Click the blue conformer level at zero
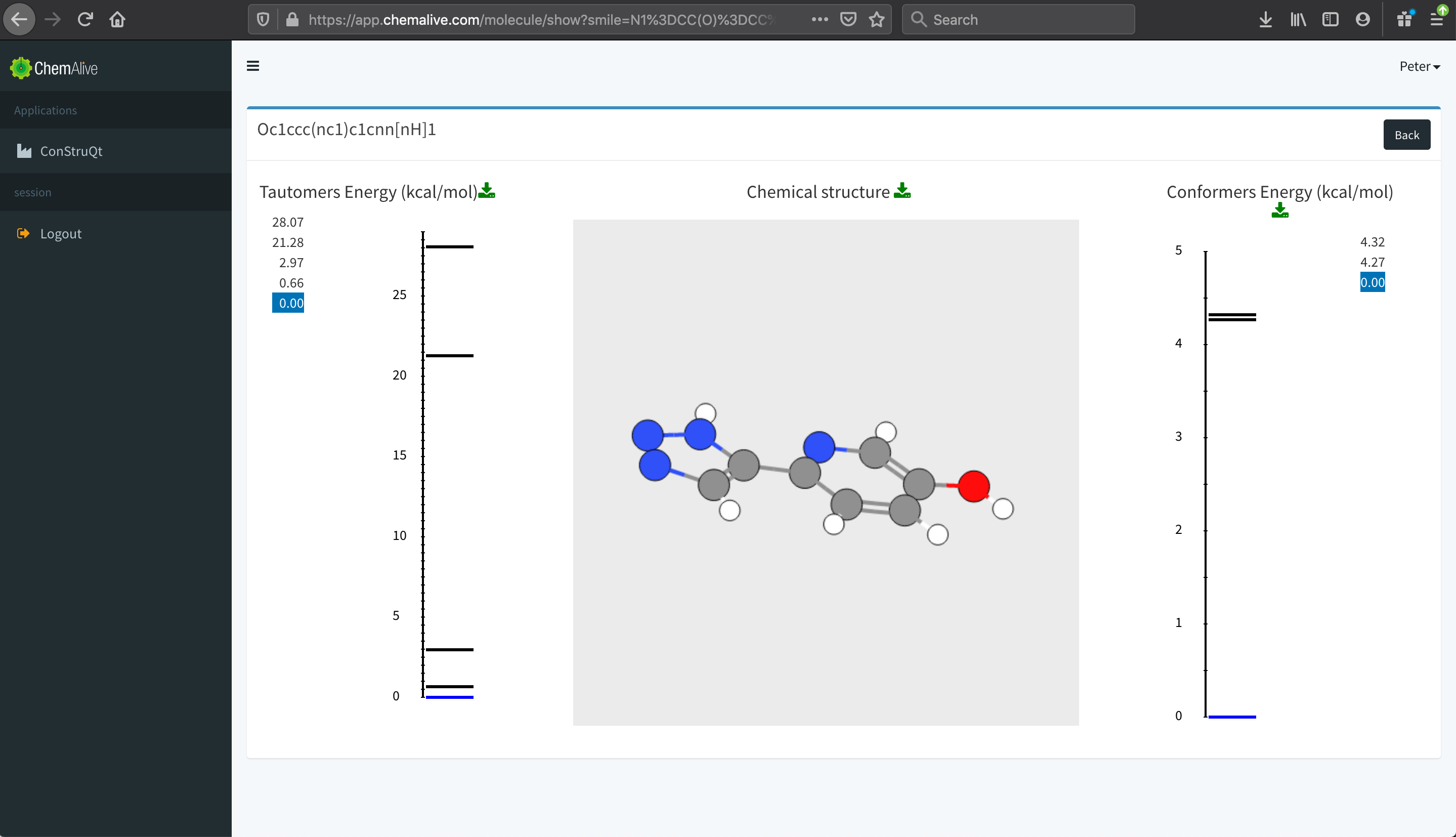The height and width of the screenshot is (837, 1456). [x=1232, y=717]
